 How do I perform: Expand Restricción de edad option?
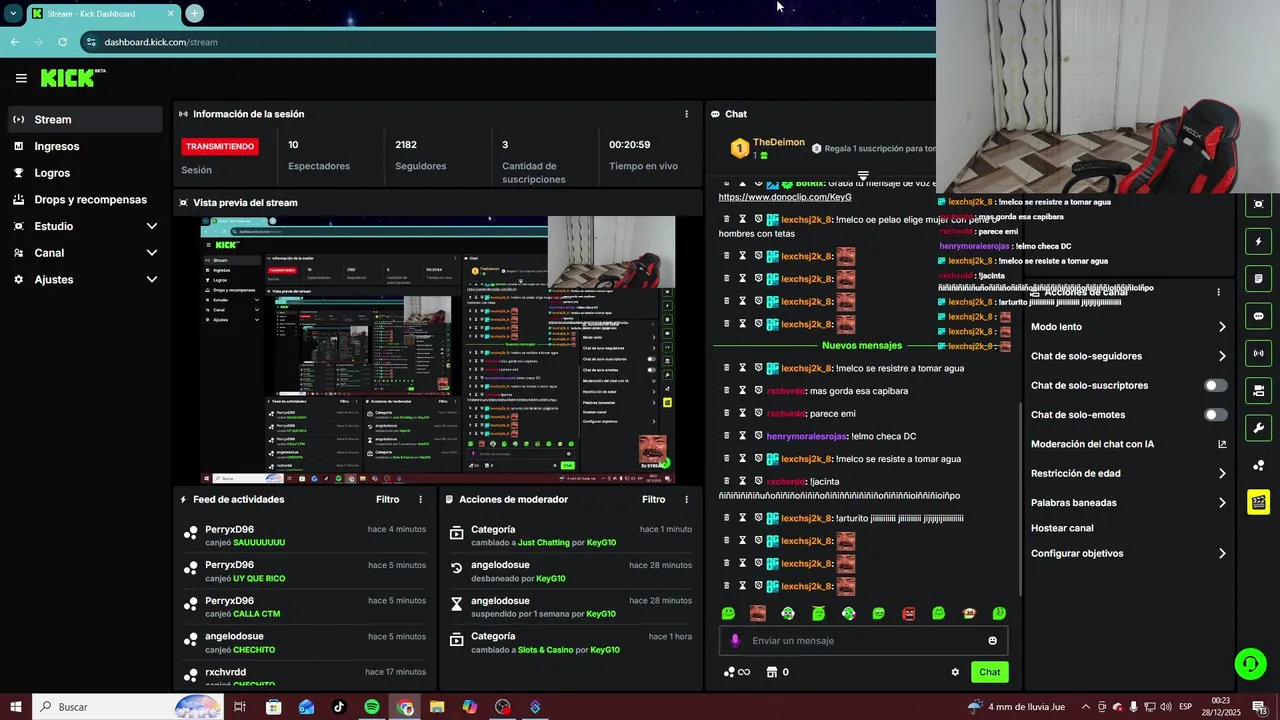click(x=1129, y=473)
